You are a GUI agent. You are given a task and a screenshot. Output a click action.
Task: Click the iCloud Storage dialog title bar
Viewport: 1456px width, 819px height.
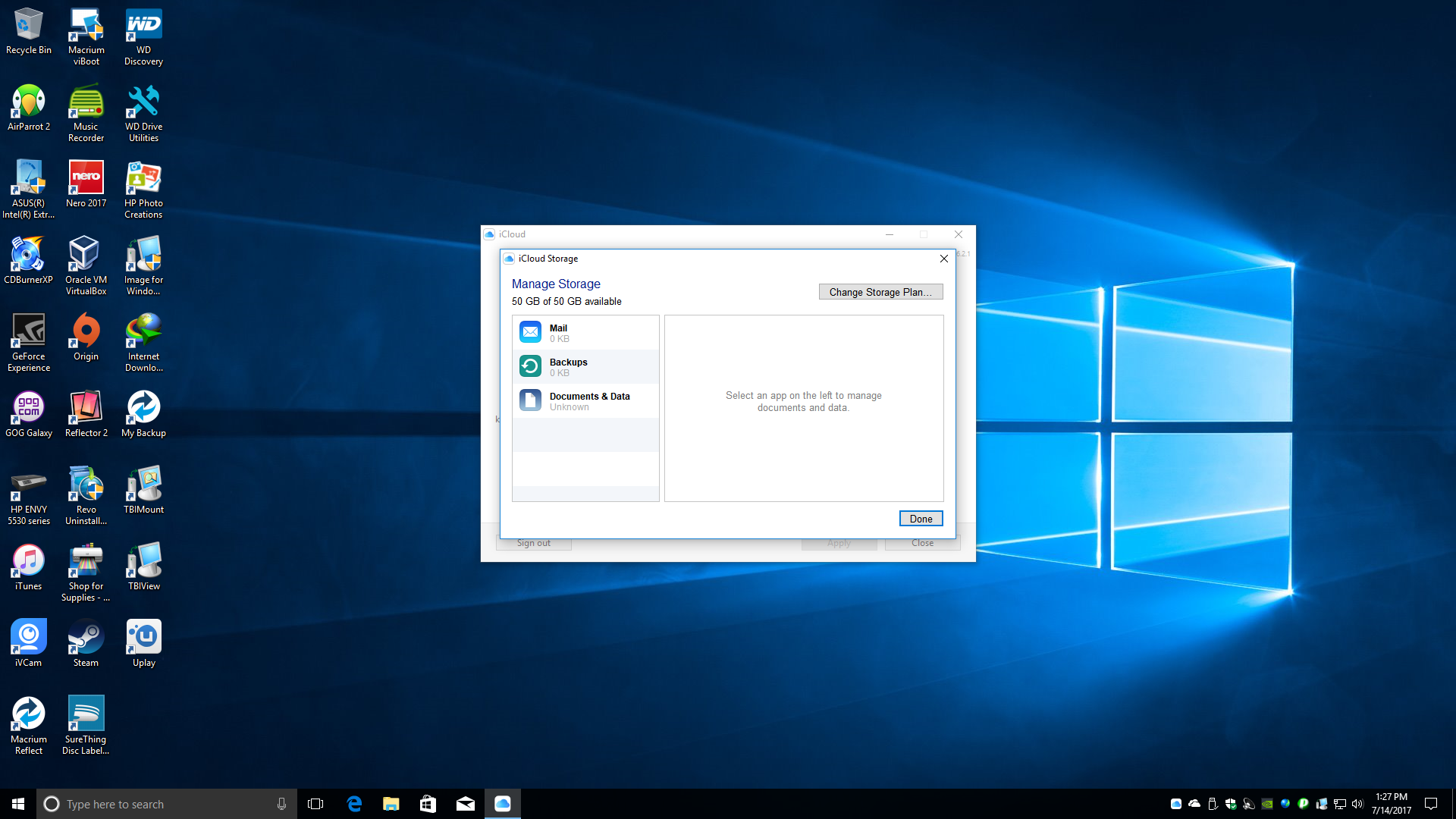click(x=727, y=258)
